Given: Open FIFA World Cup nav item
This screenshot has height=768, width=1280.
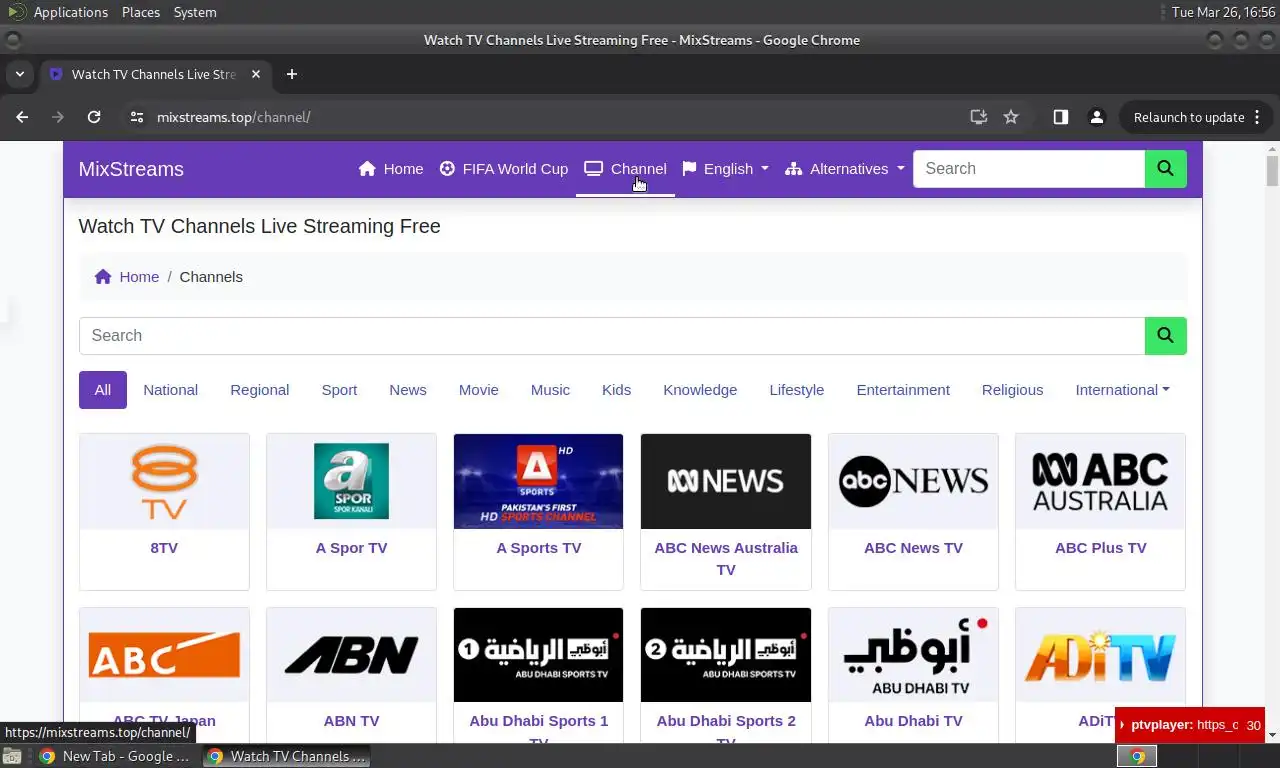Looking at the screenshot, I should [x=504, y=169].
